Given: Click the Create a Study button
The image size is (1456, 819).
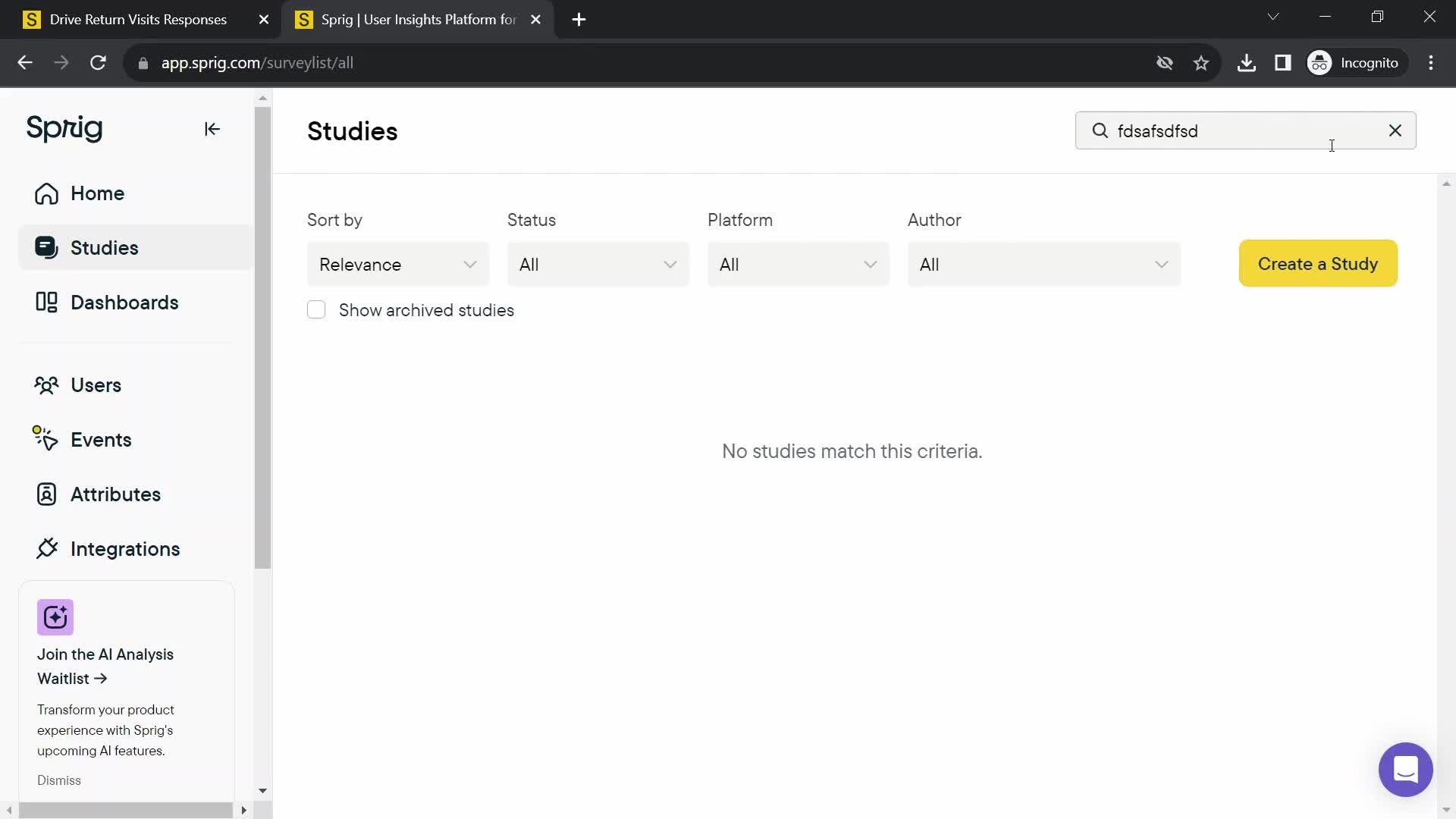Looking at the screenshot, I should click(1318, 263).
